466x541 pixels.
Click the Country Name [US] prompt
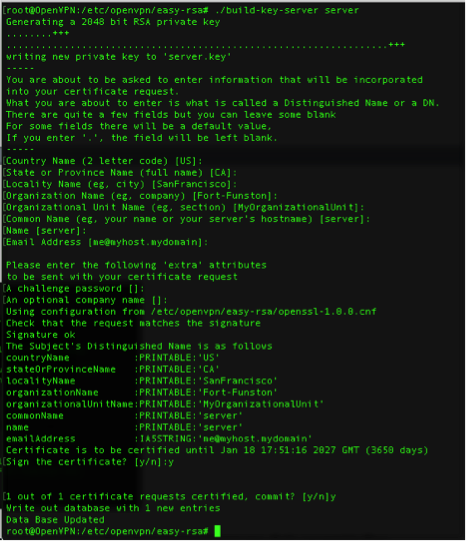(104, 161)
